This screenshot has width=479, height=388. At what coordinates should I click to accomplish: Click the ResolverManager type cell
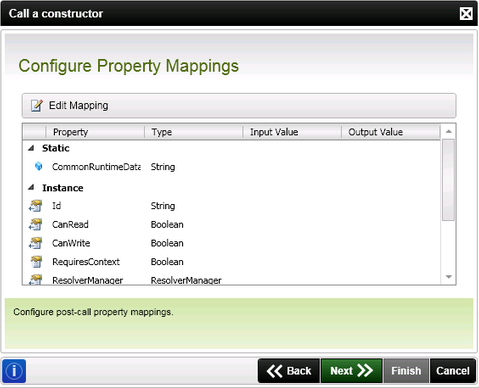(x=186, y=280)
